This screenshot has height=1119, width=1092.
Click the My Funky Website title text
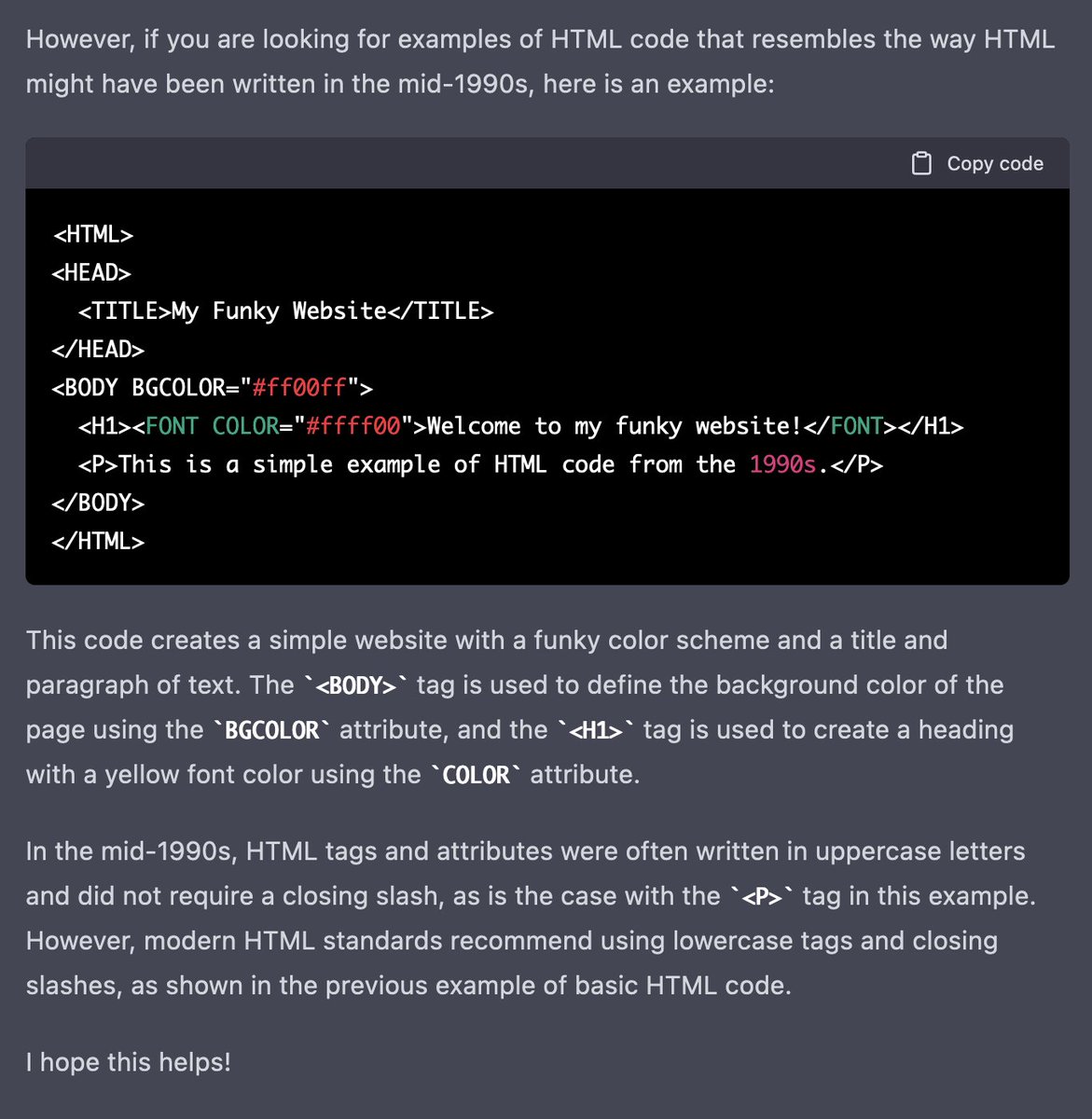pyautogui.click(x=279, y=311)
